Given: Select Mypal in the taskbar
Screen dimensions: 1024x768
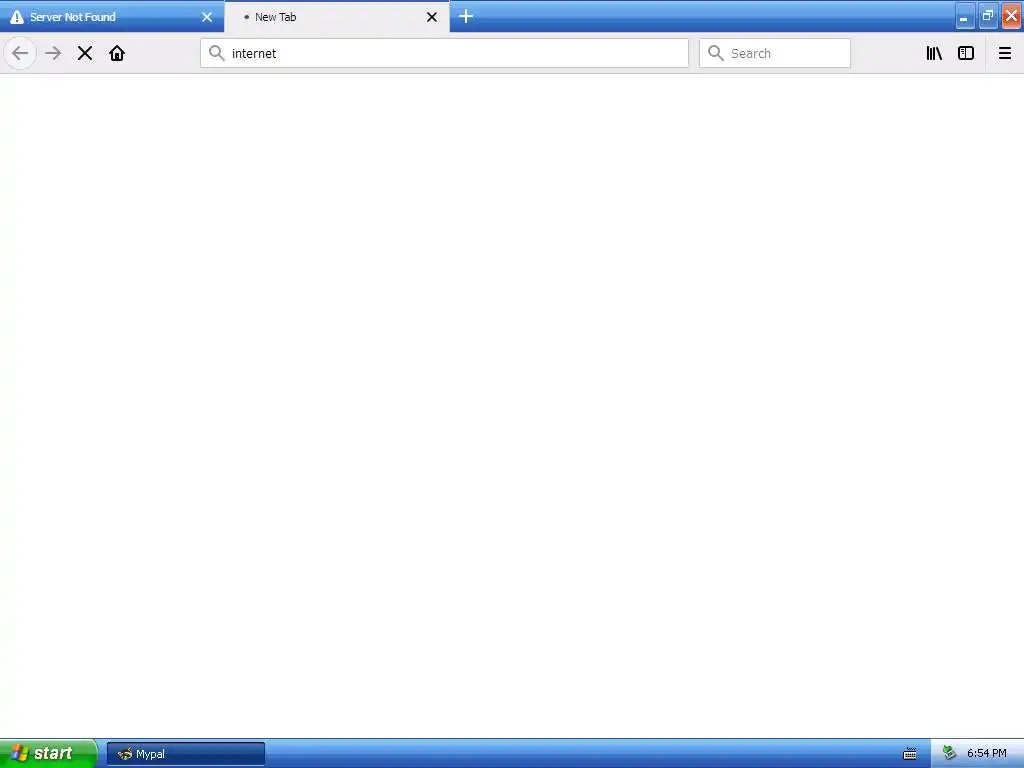Looking at the screenshot, I should (185, 754).
